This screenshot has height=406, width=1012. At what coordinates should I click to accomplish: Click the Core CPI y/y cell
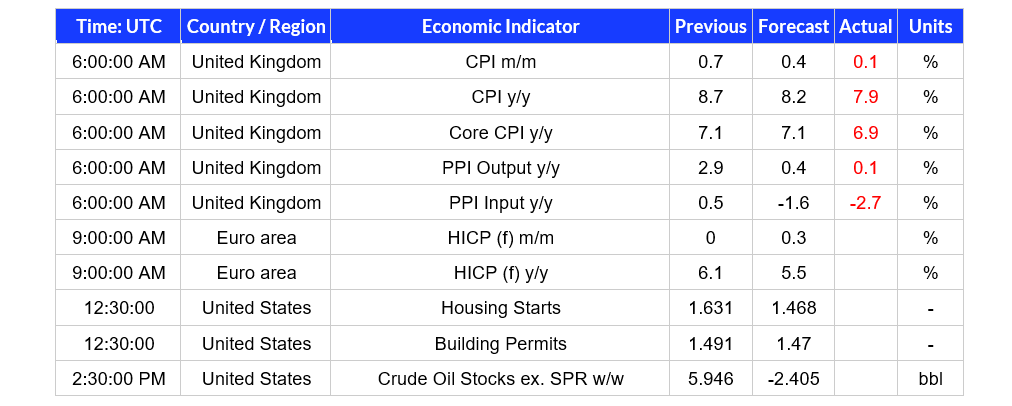tap(500, 132)
